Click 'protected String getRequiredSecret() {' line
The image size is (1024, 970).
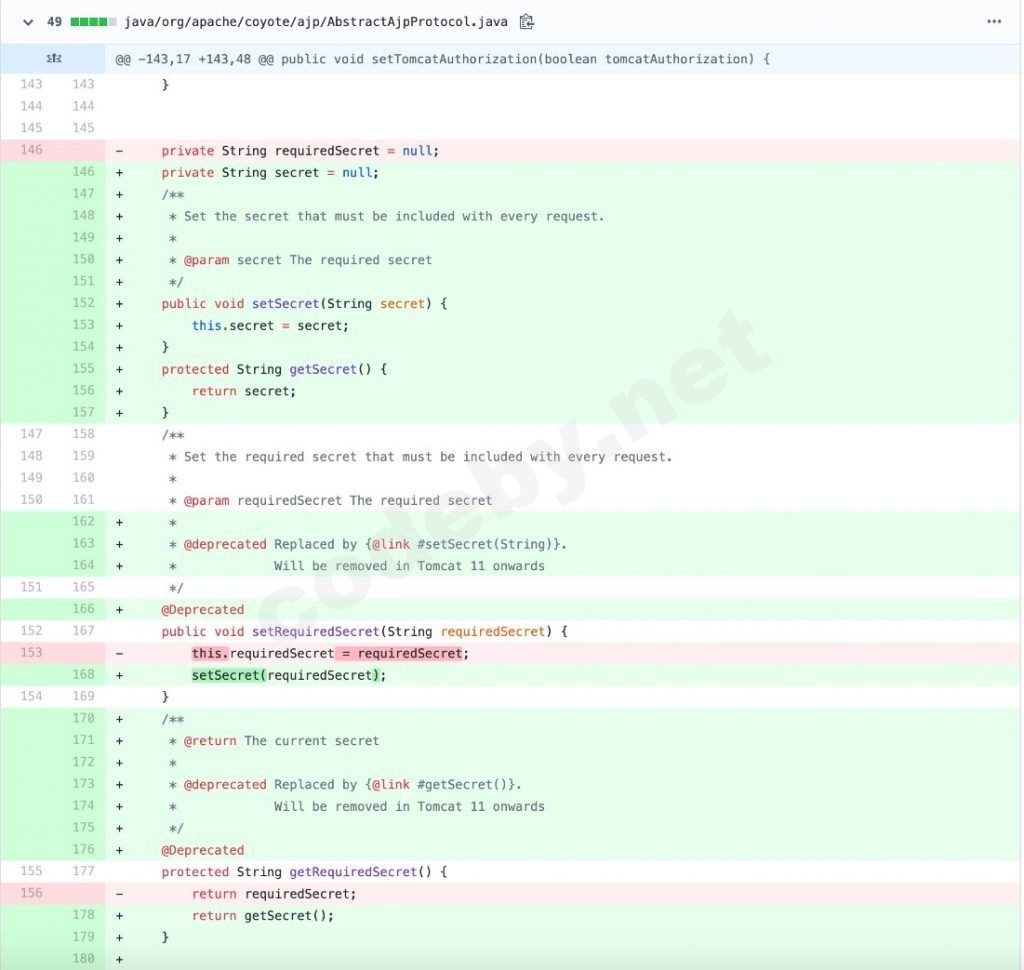click(304, 872)
